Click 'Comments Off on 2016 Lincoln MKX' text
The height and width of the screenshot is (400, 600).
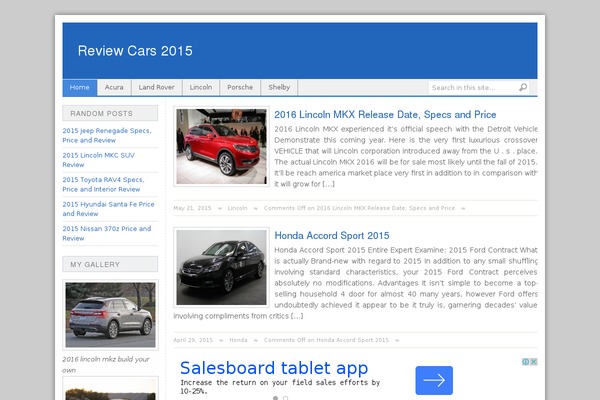pyautogui.click(x=359, y=208)
